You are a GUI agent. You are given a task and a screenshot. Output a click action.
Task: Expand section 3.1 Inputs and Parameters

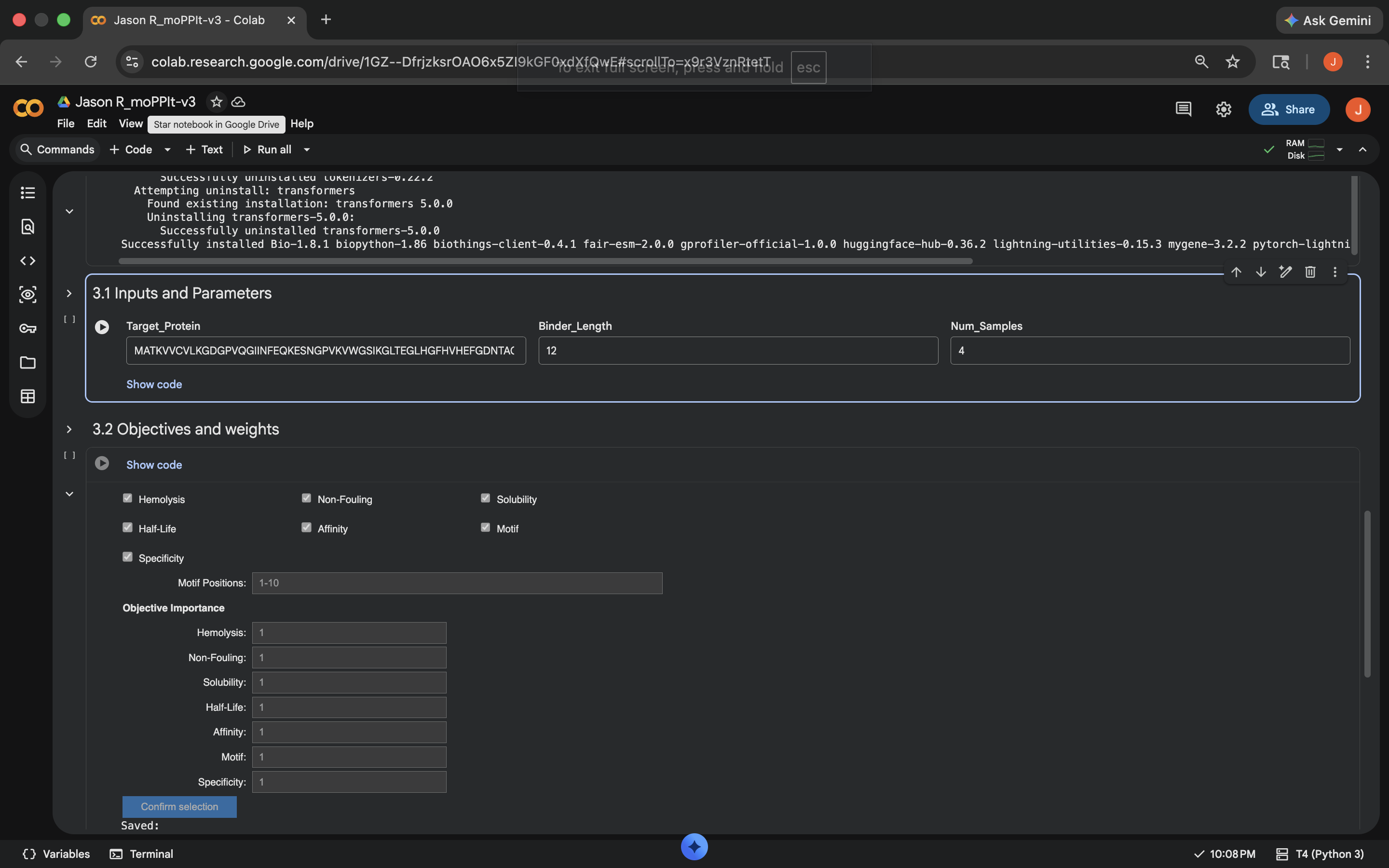[69, 293]
